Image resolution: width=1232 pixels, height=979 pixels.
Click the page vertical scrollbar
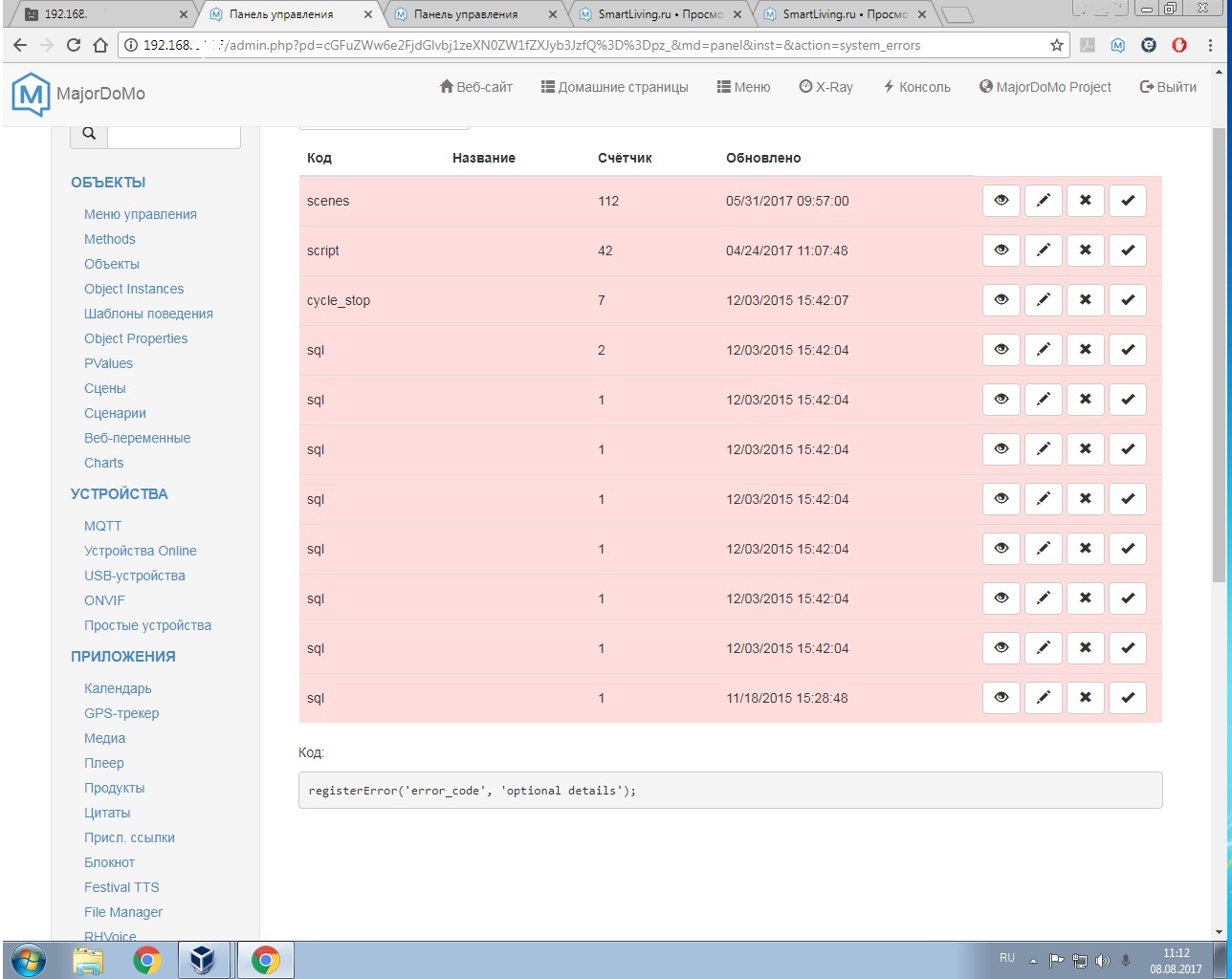[1218, 382]
